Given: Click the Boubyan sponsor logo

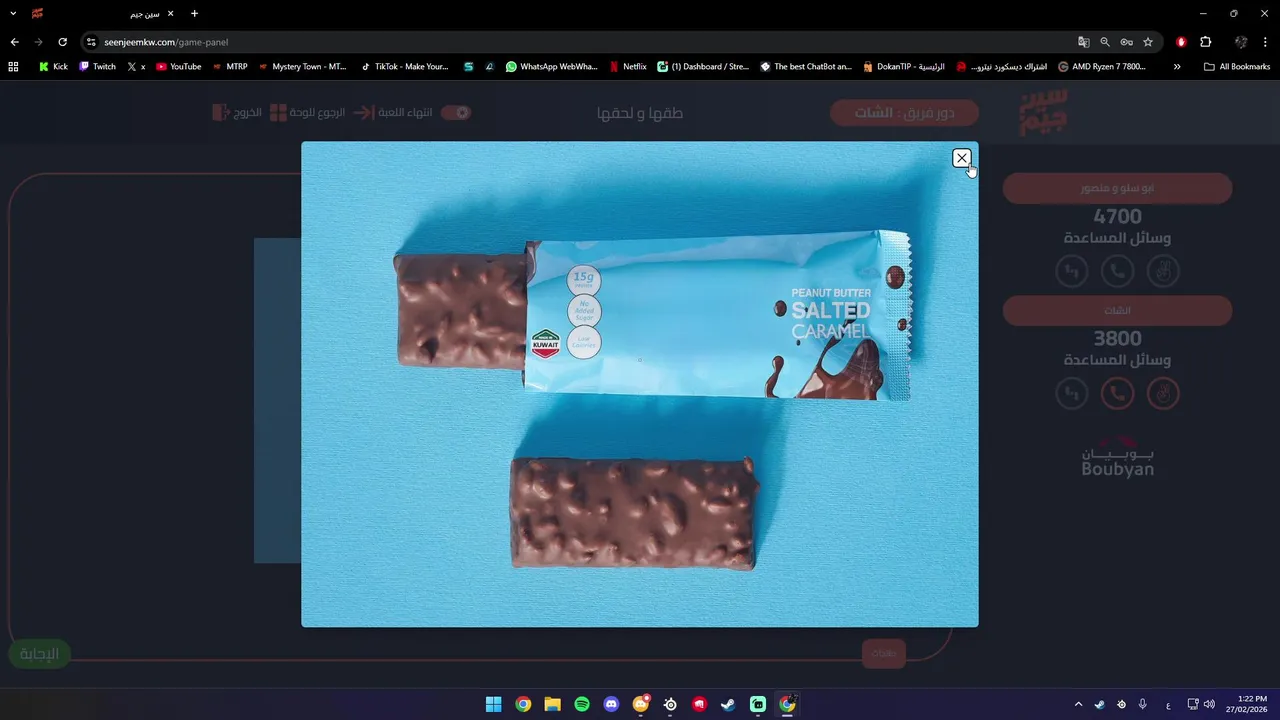Looking at the screenshot, I should 1117,458.
